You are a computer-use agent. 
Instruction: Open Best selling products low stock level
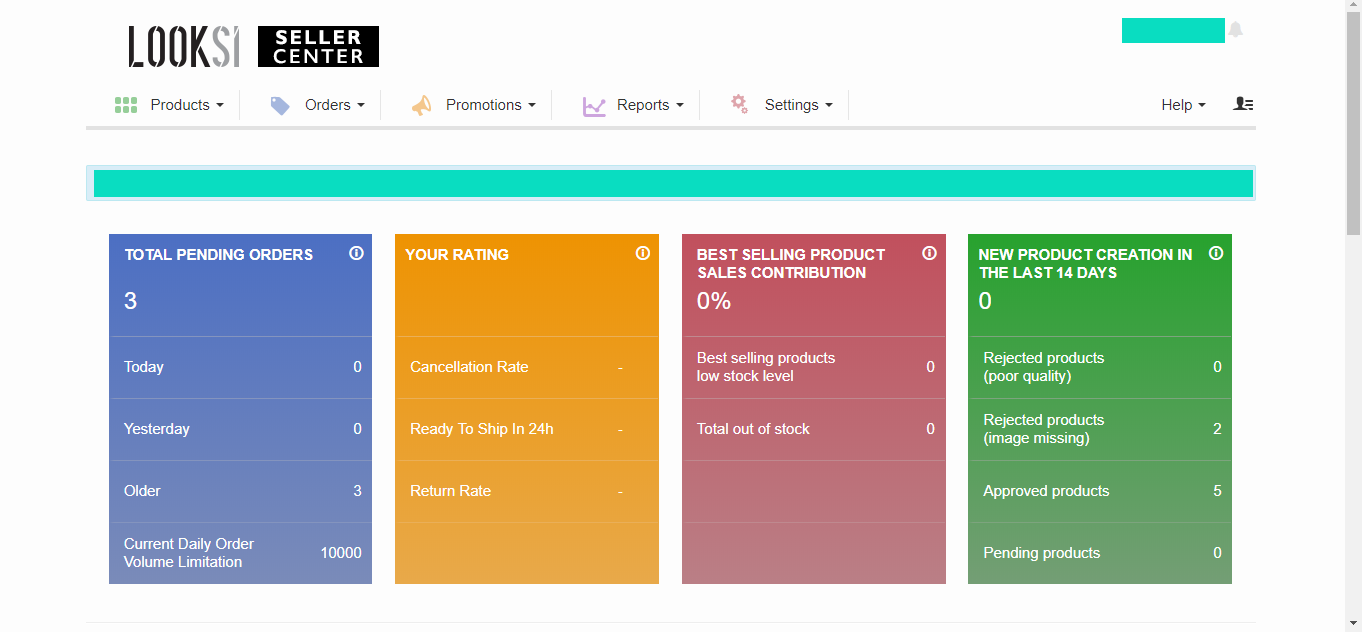click(x=814, y=367)
